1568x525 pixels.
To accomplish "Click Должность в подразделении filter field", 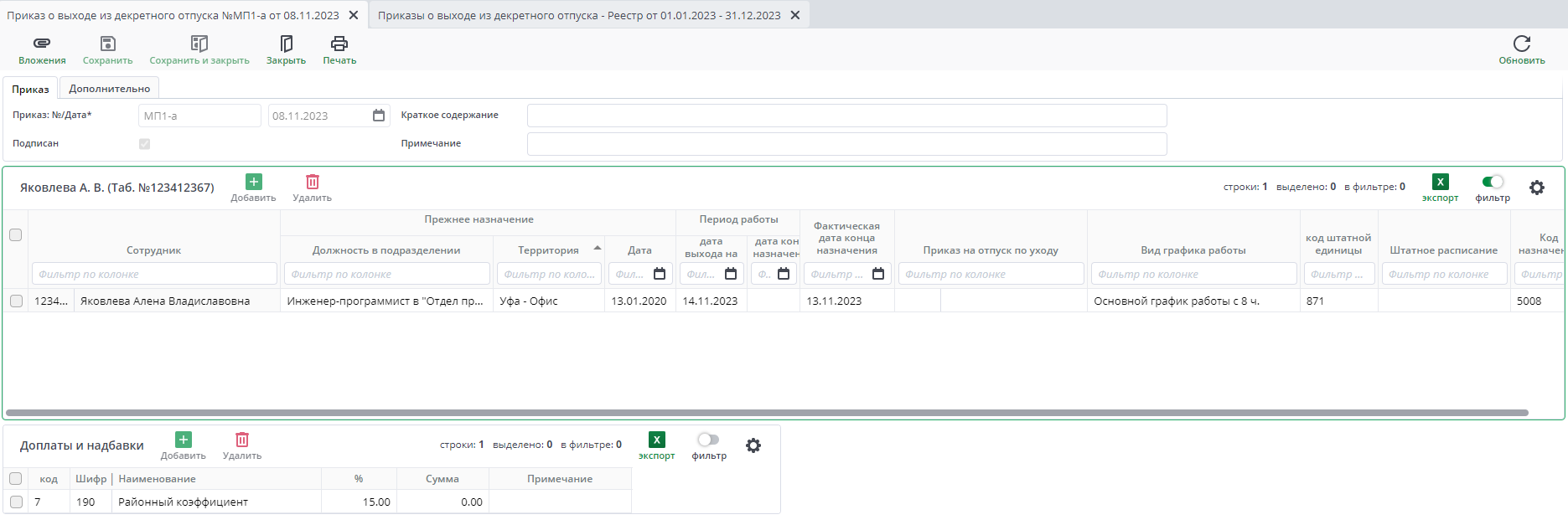I will (x=386, y=274).
